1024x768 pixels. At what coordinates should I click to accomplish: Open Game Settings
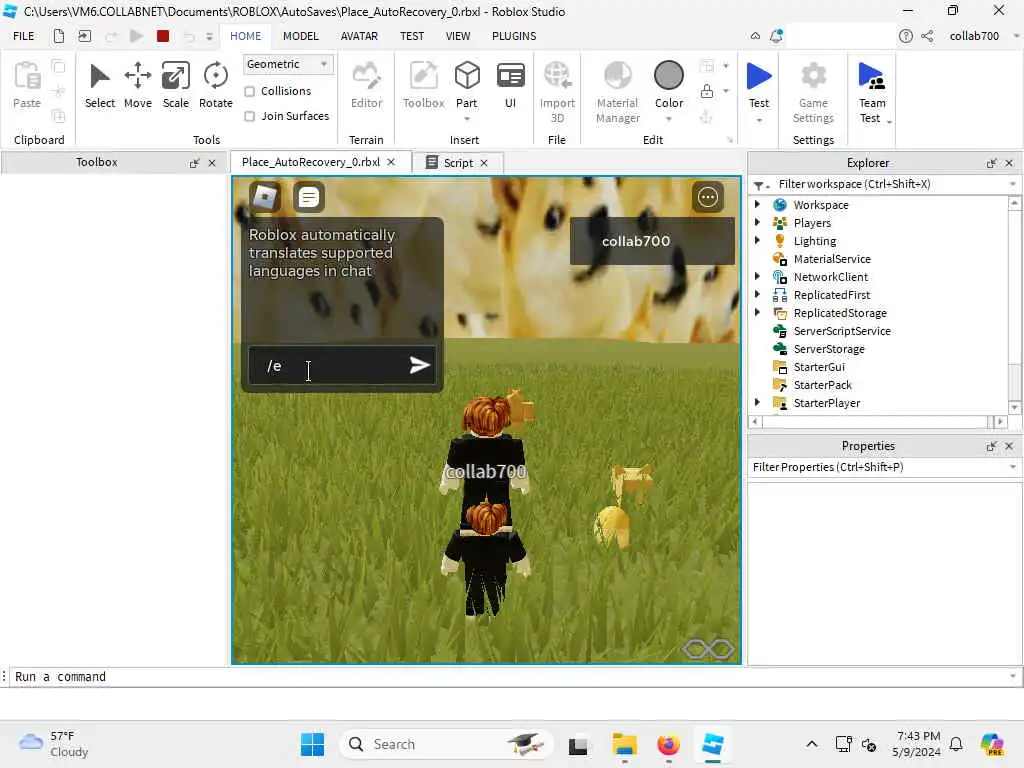point(813,92)
